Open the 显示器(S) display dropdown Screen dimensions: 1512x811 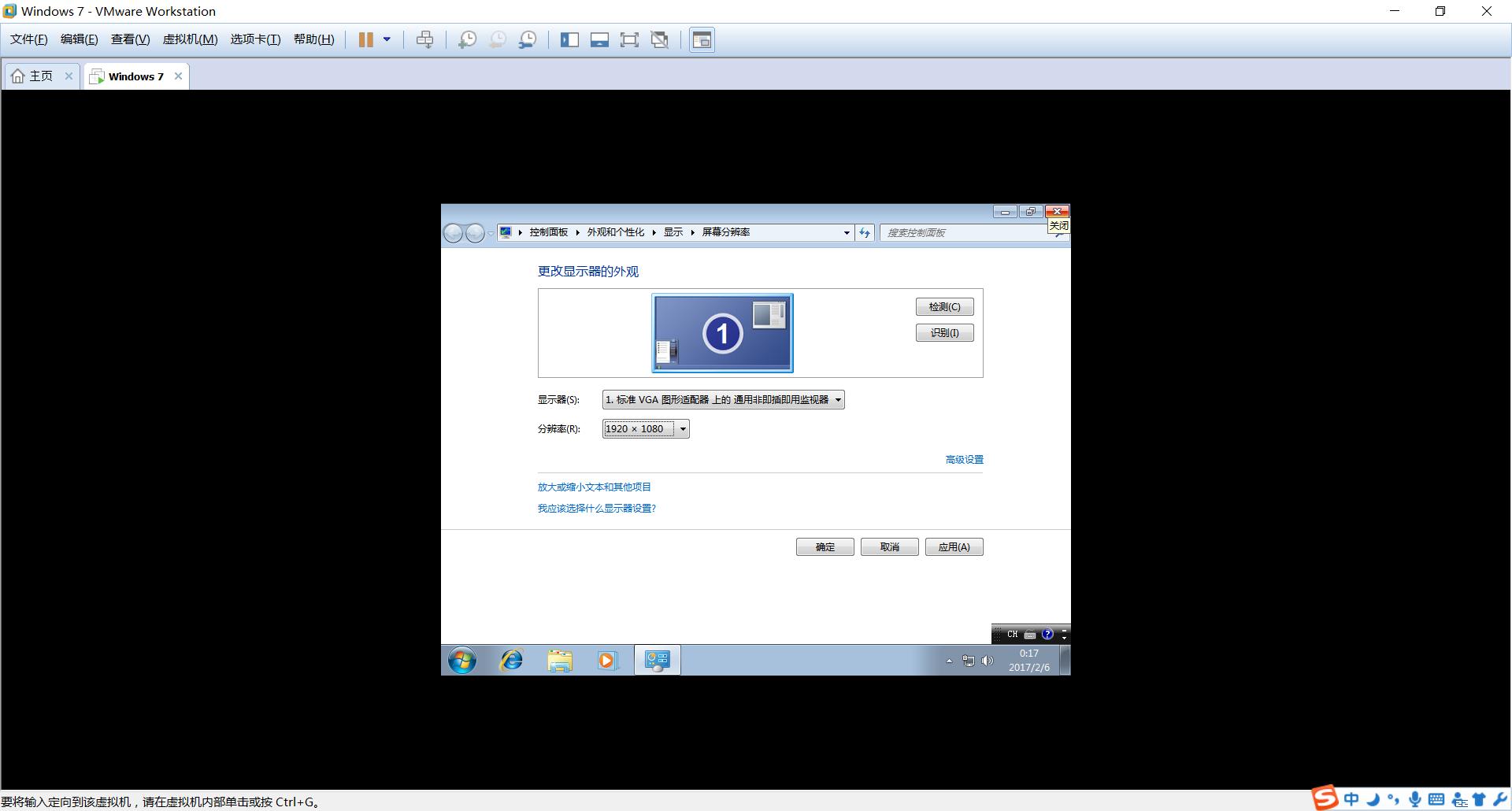(x=723, y=400)
